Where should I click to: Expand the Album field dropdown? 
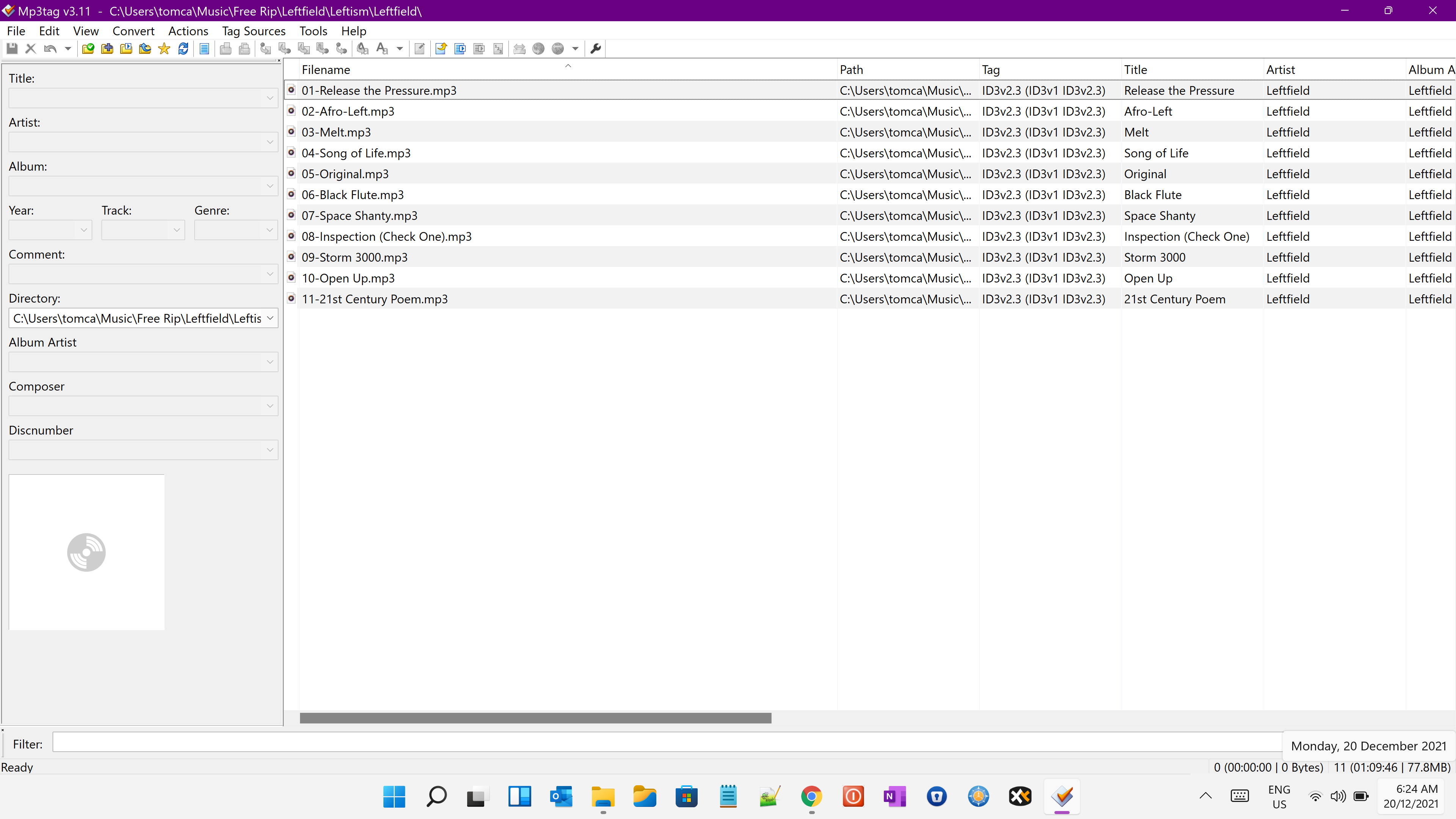click(x=270, y=186)
